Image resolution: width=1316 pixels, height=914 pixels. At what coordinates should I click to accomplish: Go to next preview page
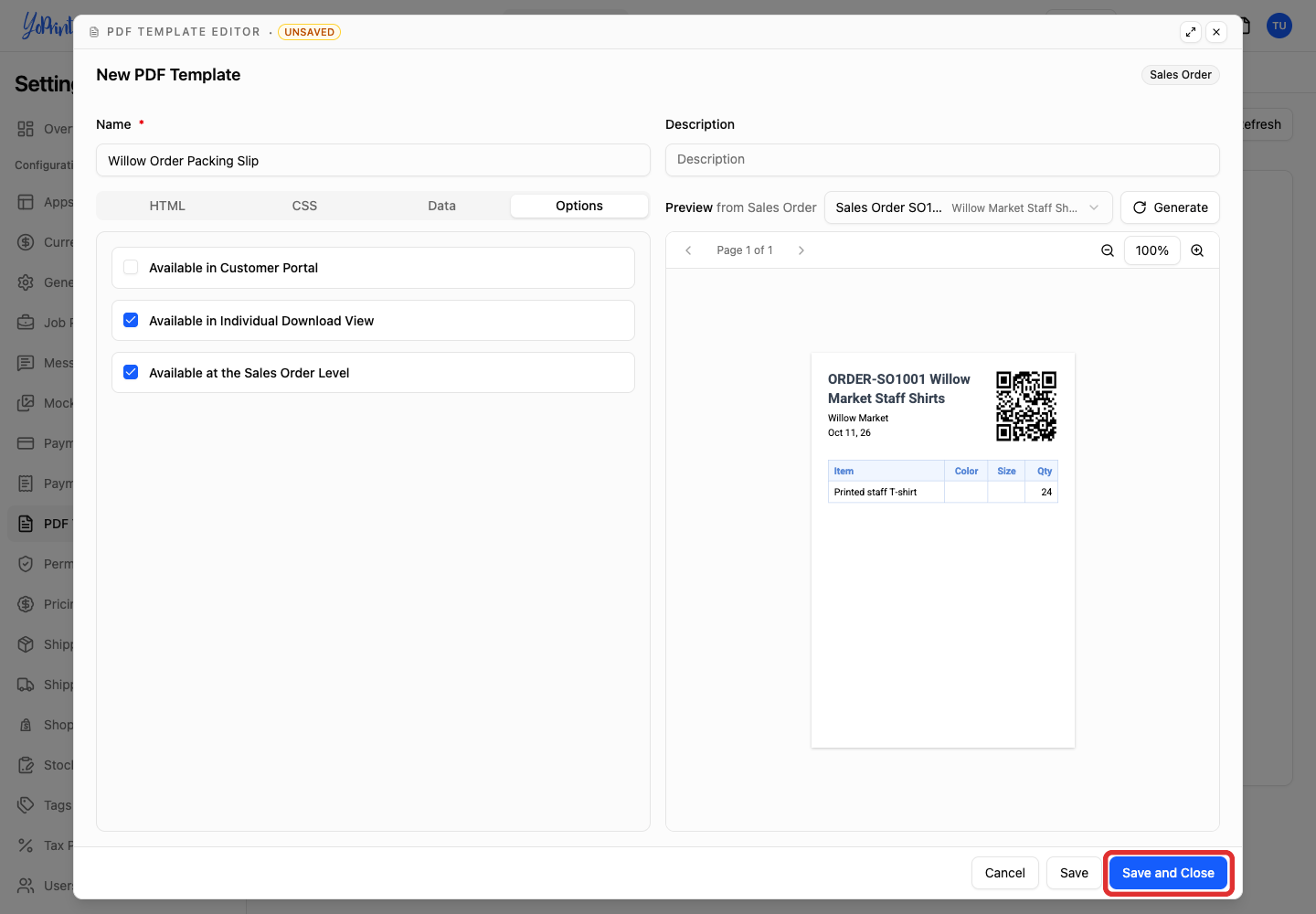[801, 250]
